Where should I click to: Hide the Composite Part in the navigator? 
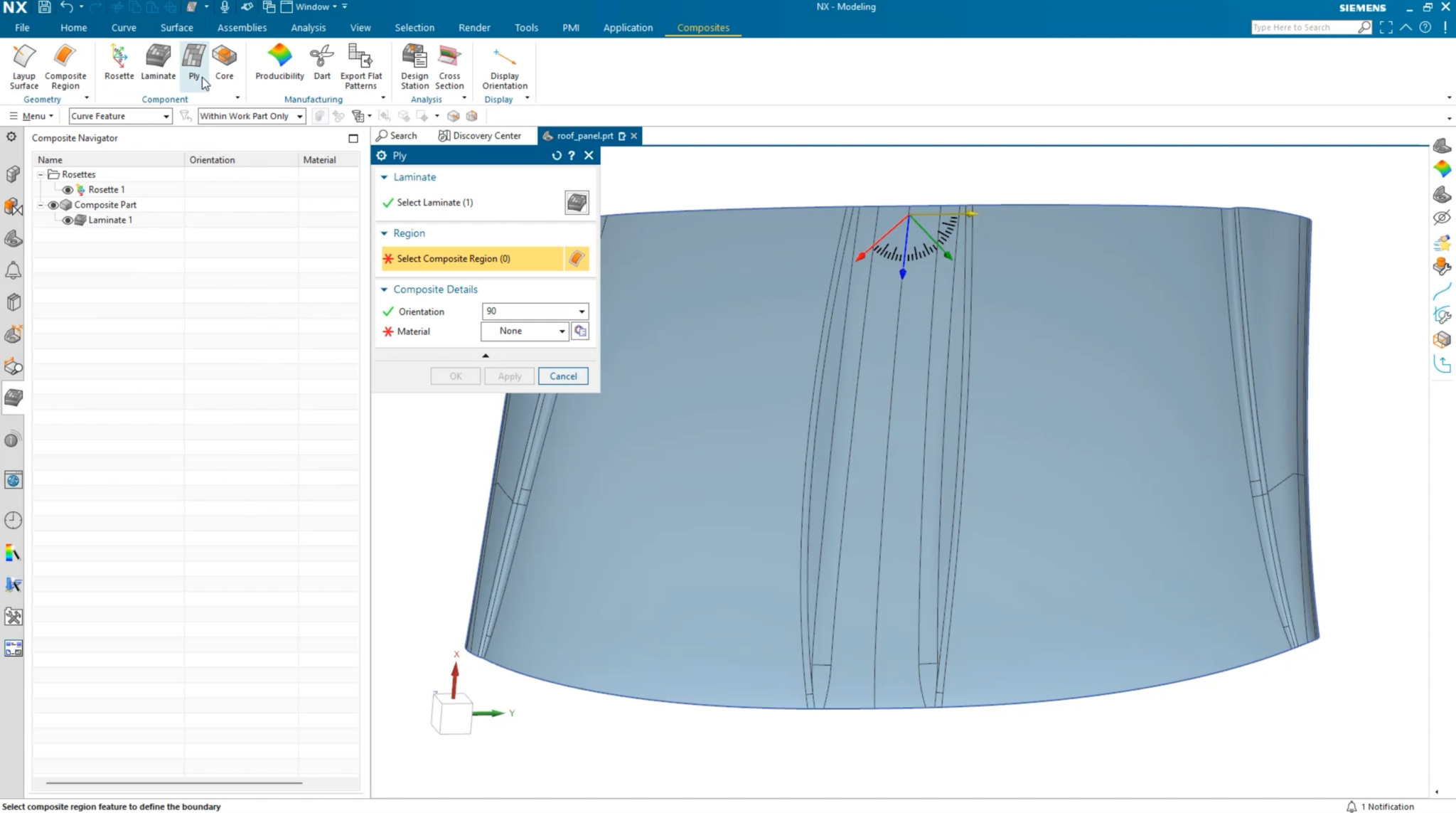click(x=53, y=204)
